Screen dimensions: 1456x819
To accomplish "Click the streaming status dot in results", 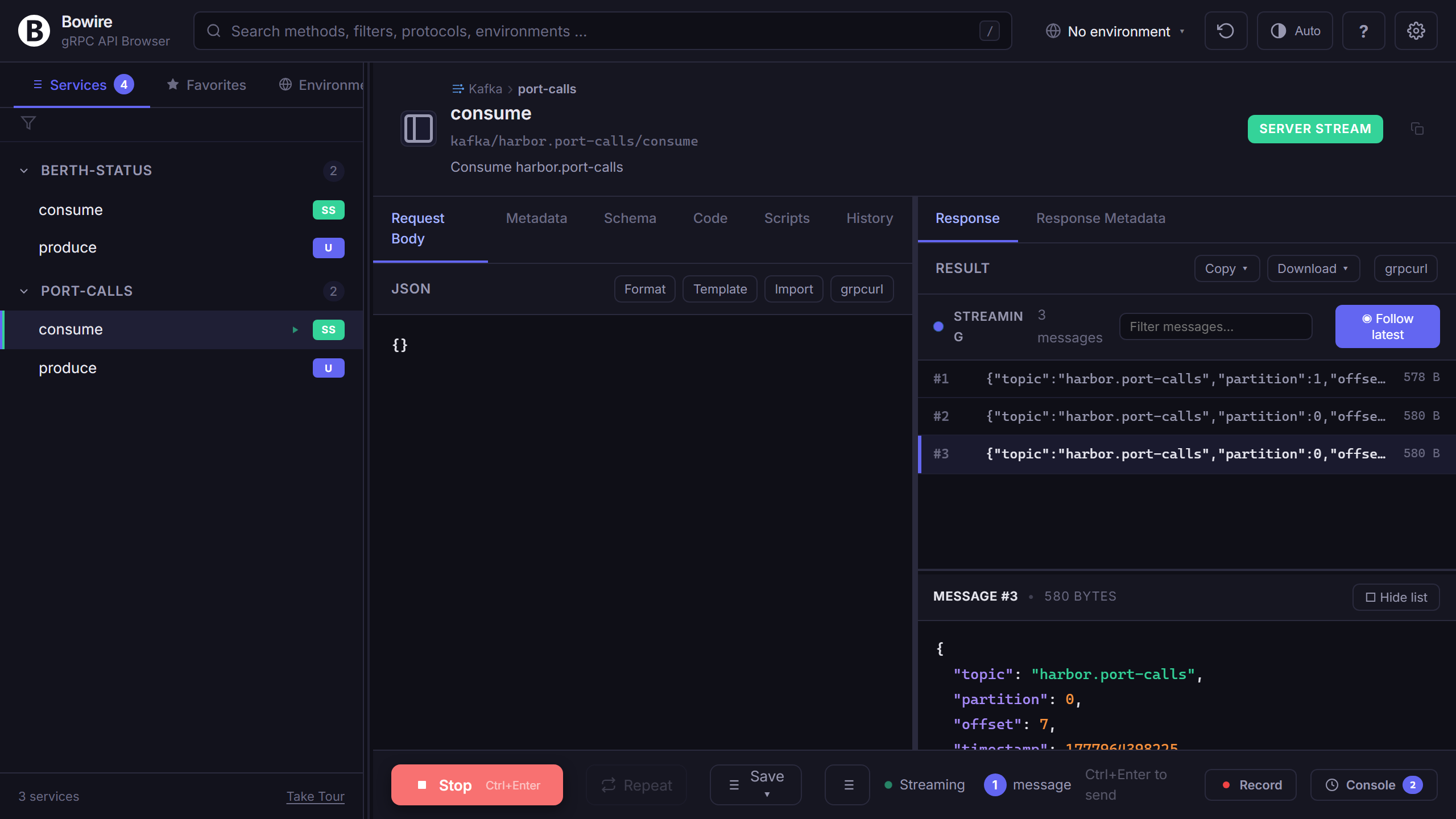I will [x=938, y=326].
